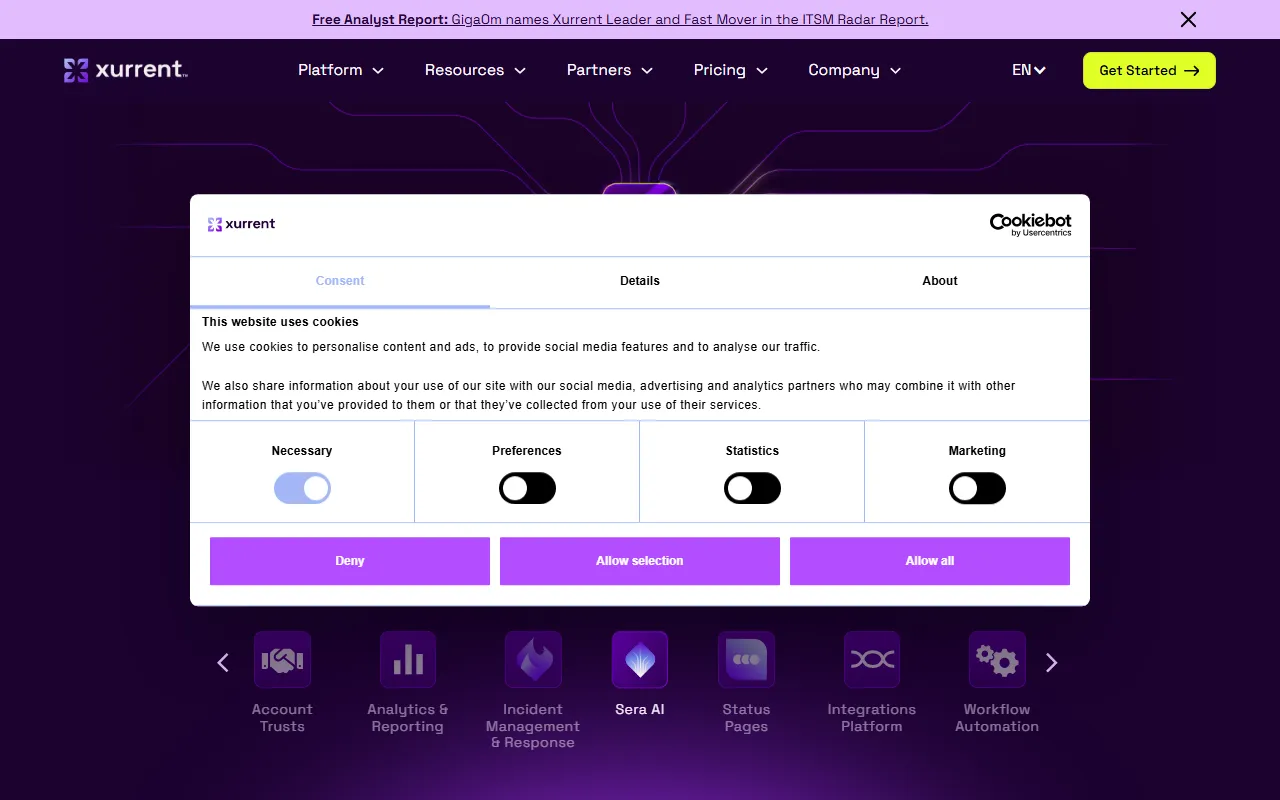Click the Sera AI diamond icon
1280x800 pixels.
[x=640, y=660]
